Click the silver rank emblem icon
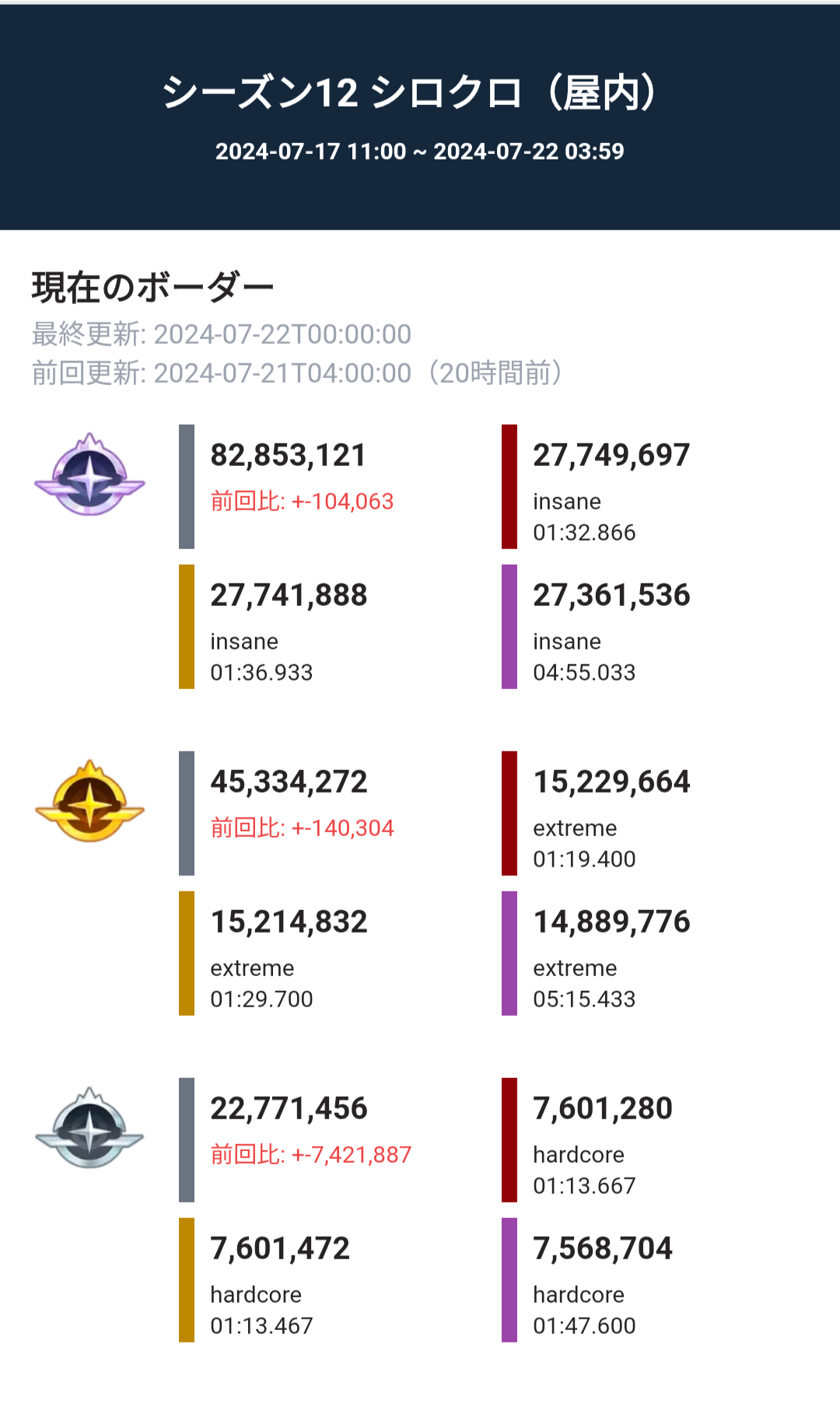840x1421 pixels. coord(90,1129)
